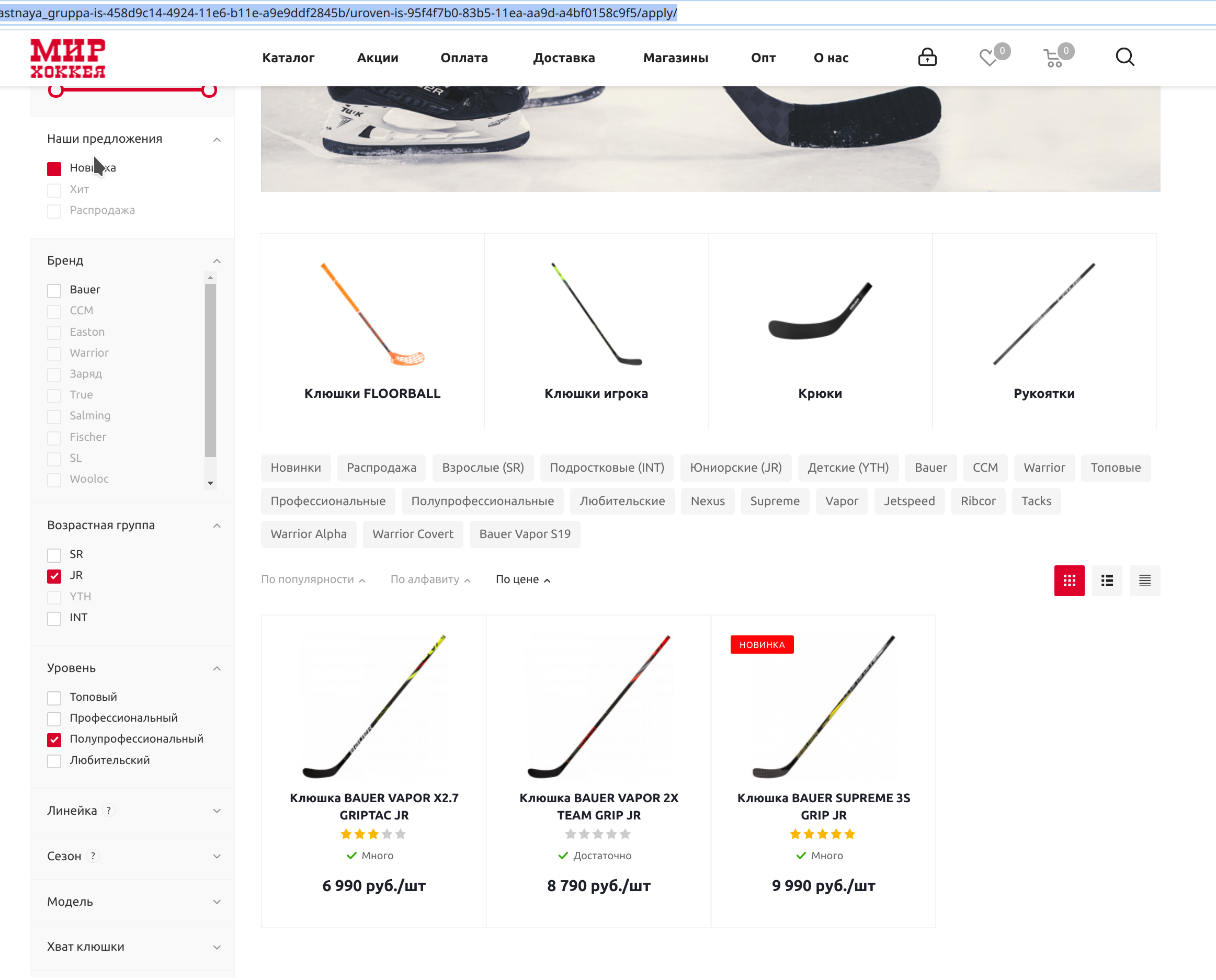Screen dimensions: 1216x980
Task: Switch to compact table view
Action: click(1145, 580)
